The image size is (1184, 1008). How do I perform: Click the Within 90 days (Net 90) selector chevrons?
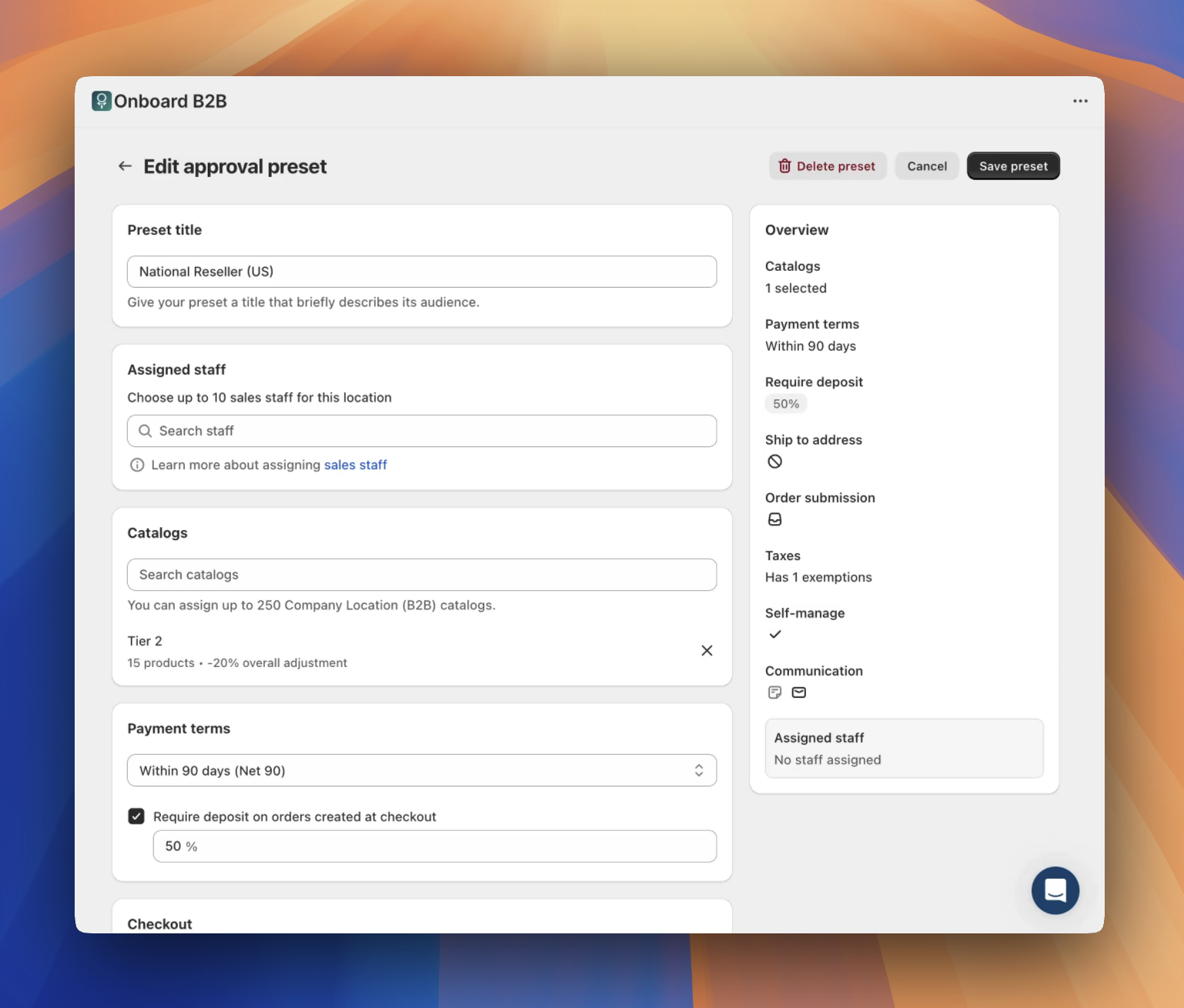pyautogui.click(x=698, y=770)
